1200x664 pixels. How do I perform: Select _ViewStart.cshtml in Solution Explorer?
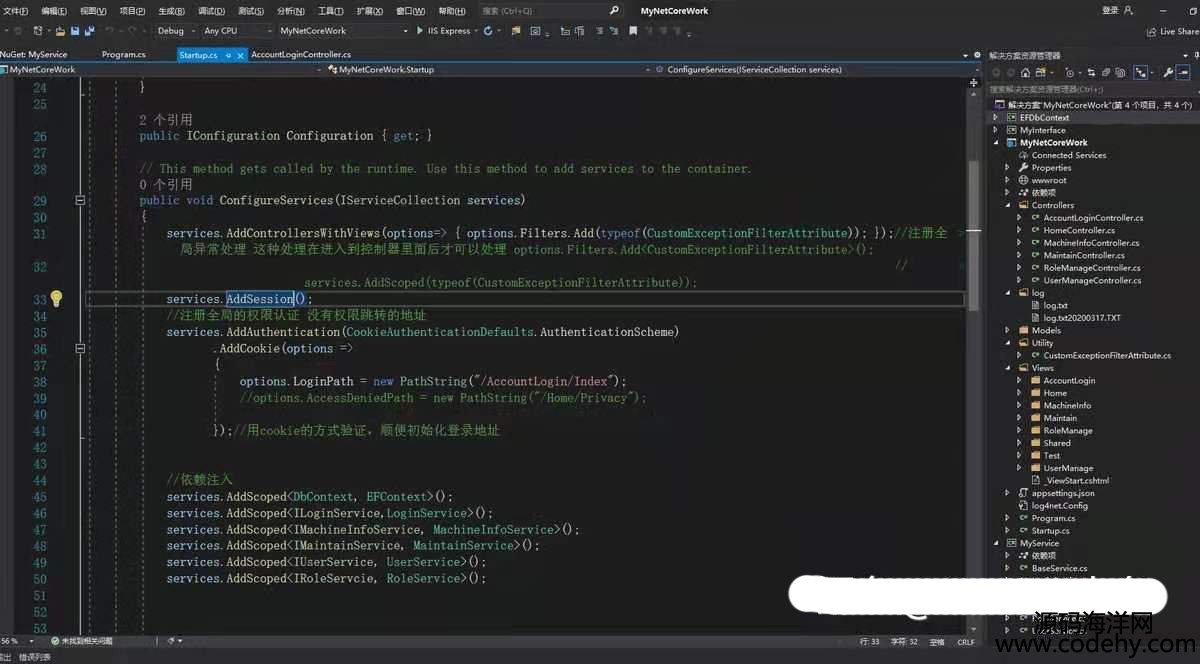1077,481
